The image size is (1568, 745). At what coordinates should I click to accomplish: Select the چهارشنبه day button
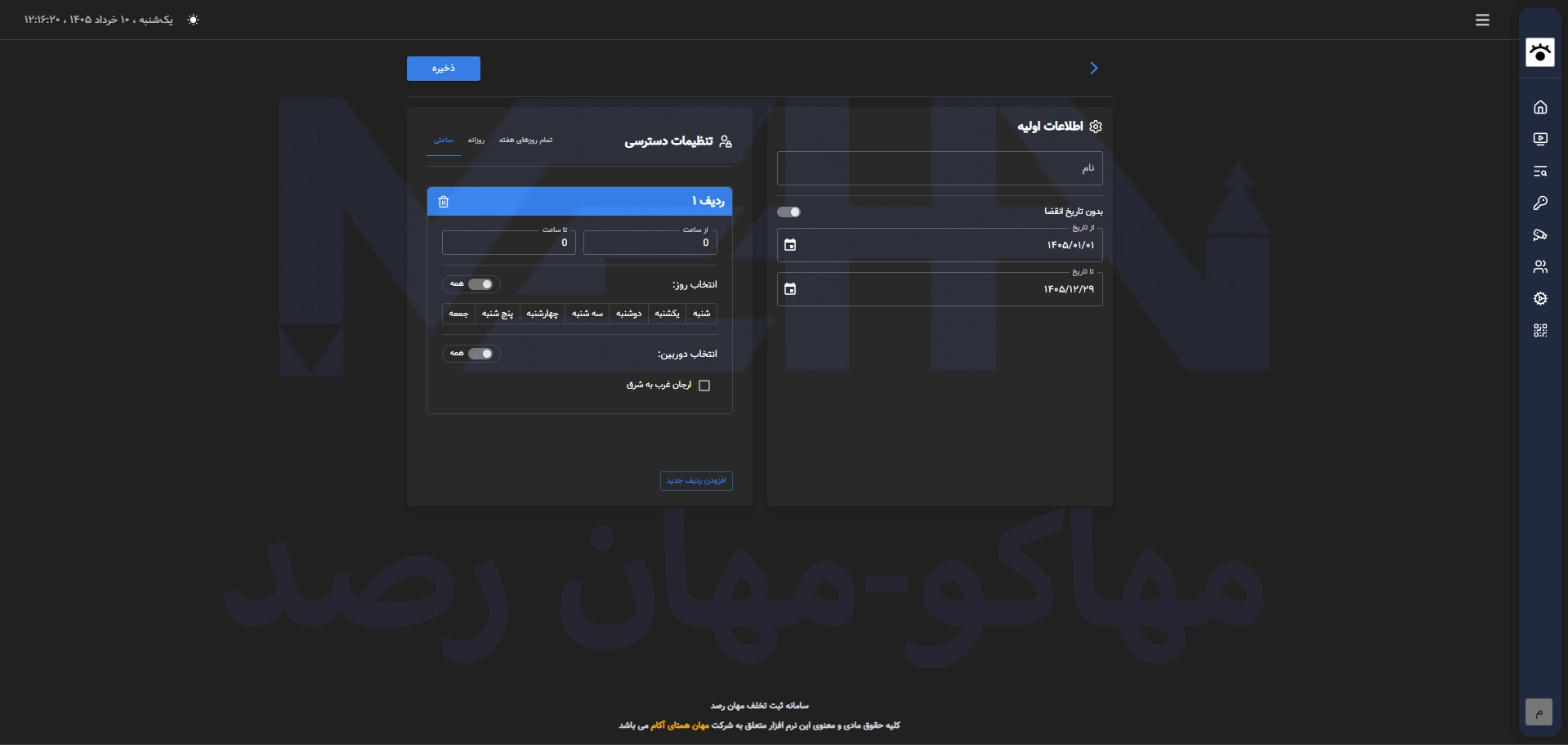[x=543, y=314]
